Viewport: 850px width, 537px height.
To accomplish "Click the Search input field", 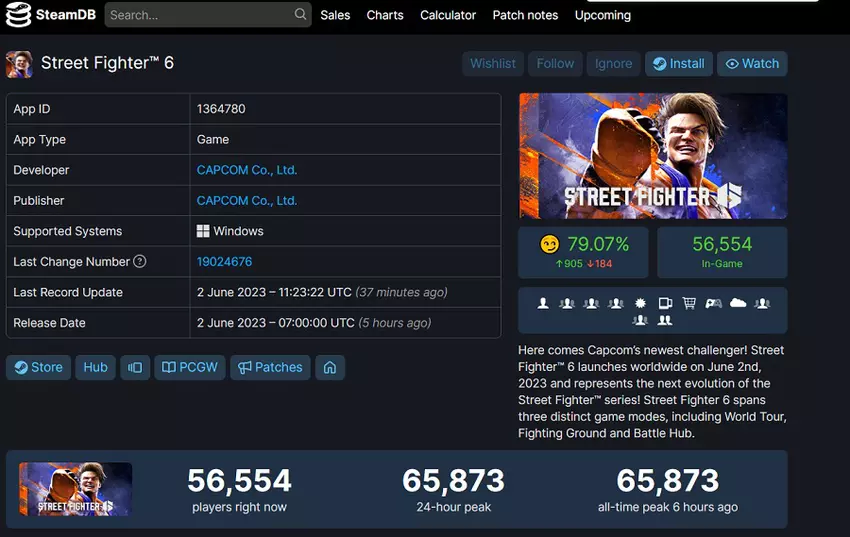I will (198, 15).
